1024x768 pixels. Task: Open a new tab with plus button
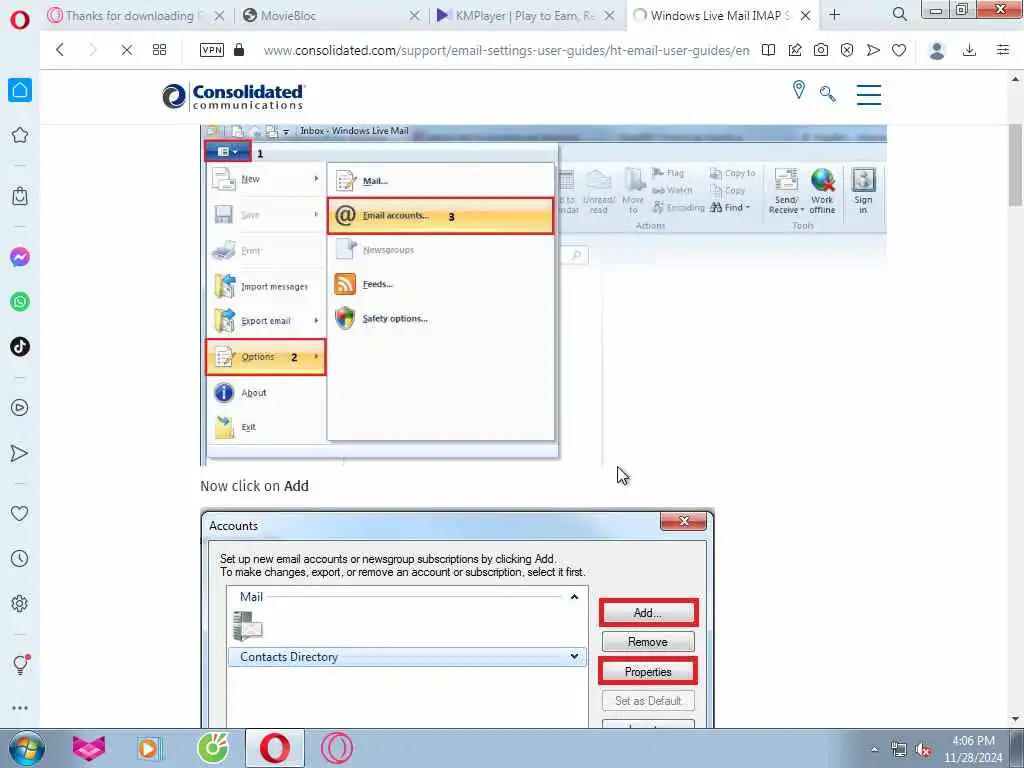pos(835,14)
